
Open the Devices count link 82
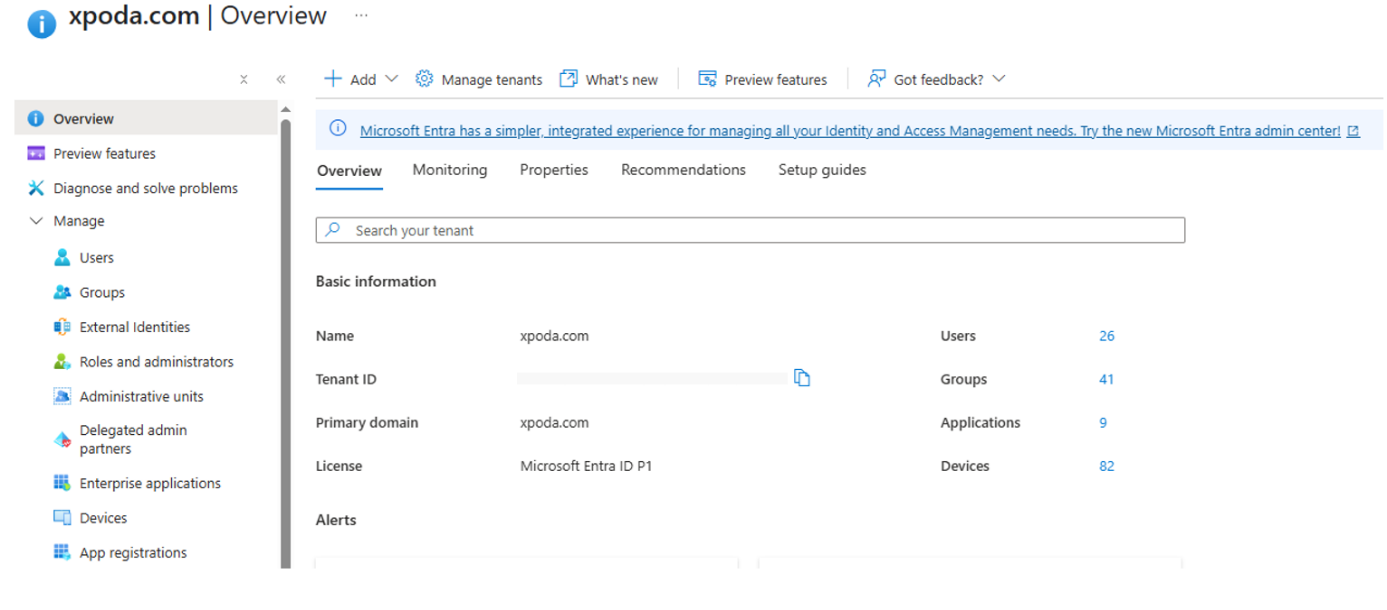[x=1106, y=466]
